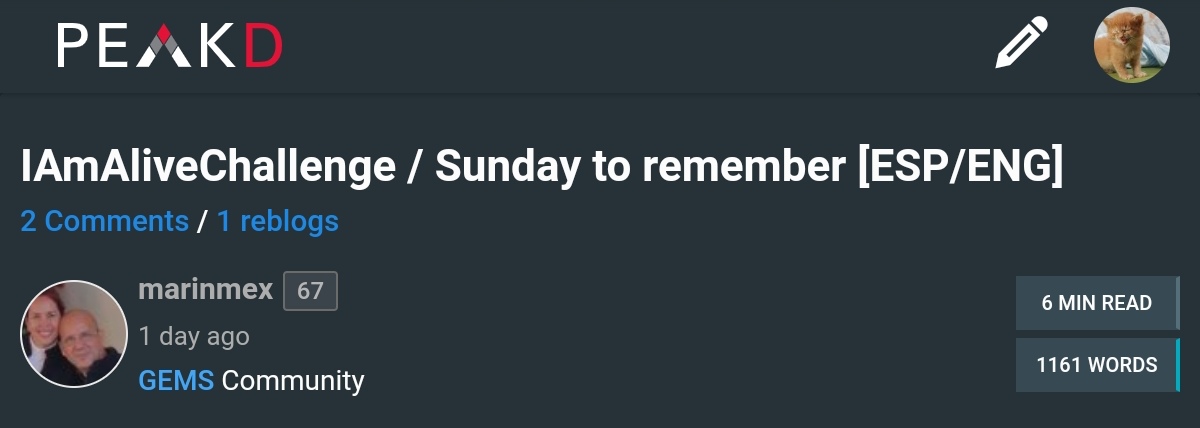Viewport: 1200px width, 428px height.
Task: Open the kitten profile avatar menu
Action: pyautogui.click(x=1132, y=45)
